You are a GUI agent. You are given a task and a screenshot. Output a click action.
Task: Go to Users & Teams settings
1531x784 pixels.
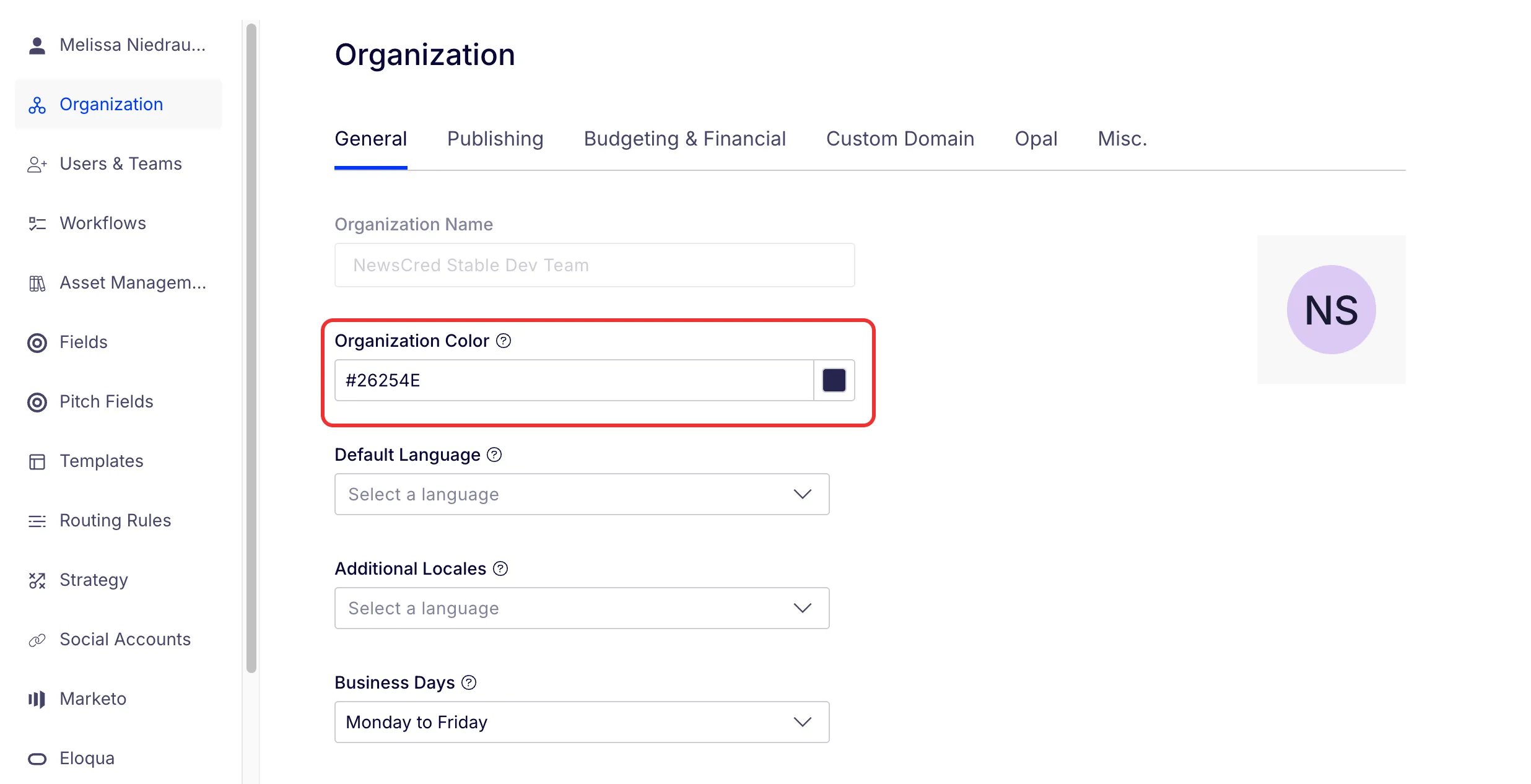pos(118,164)
